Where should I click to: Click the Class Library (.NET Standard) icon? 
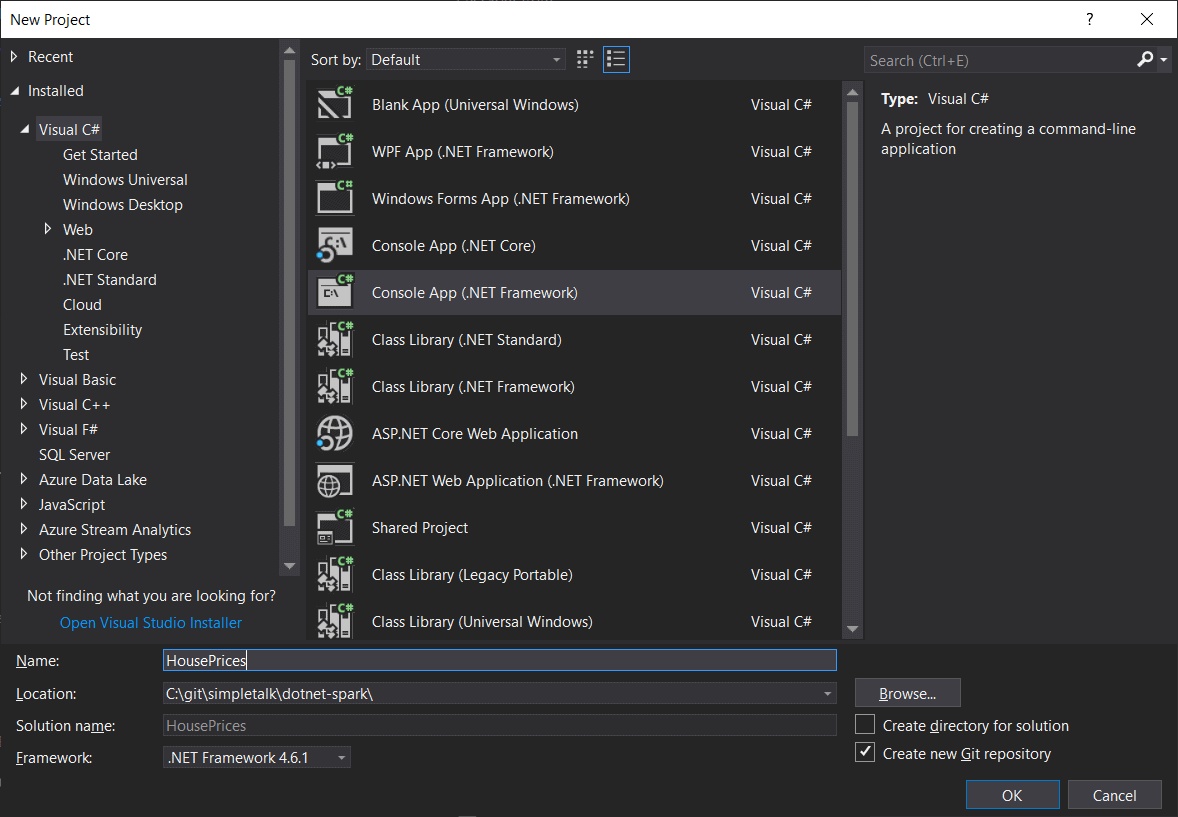[334, 339]
